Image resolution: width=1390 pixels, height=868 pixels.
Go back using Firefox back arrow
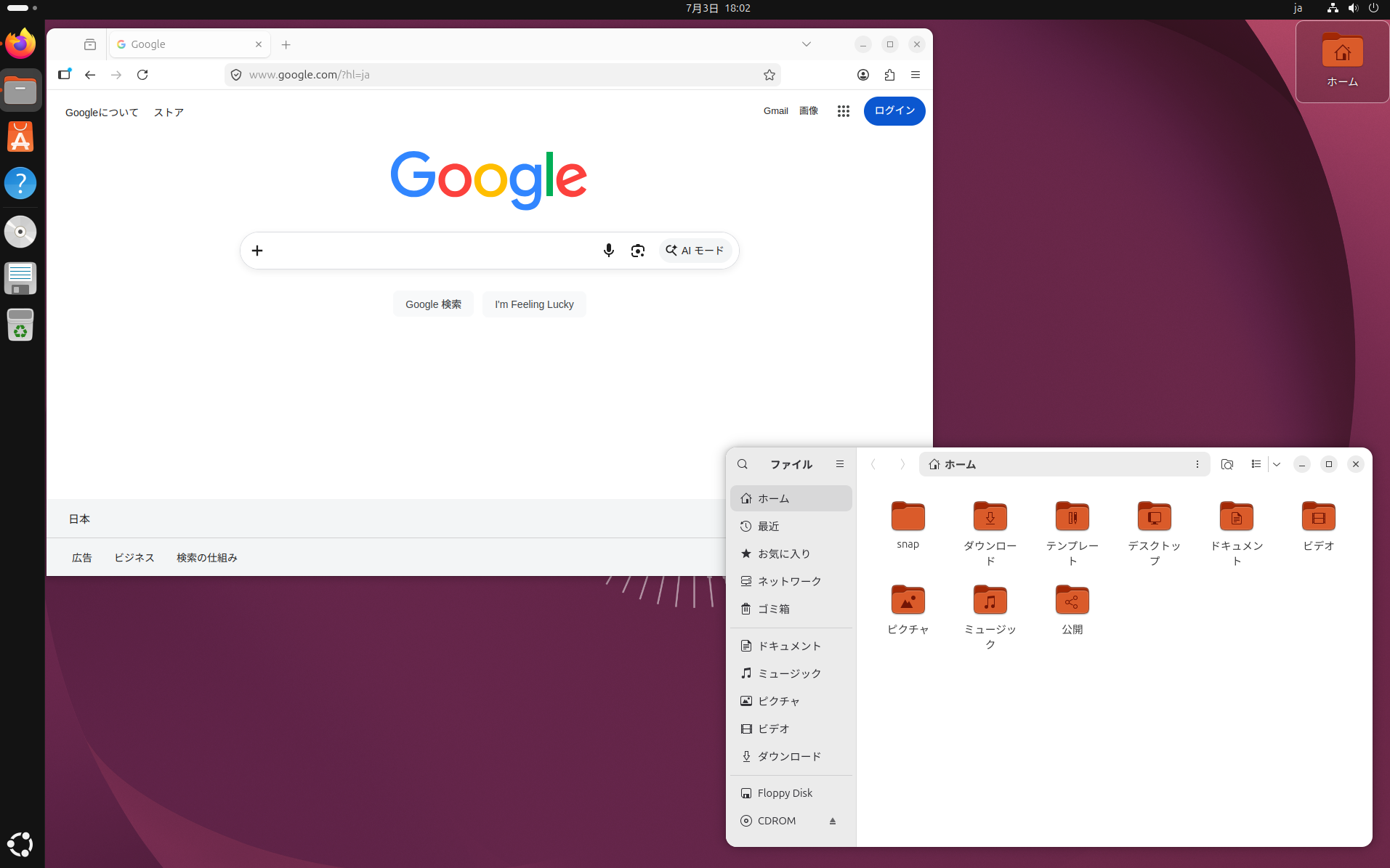[90, 75]
